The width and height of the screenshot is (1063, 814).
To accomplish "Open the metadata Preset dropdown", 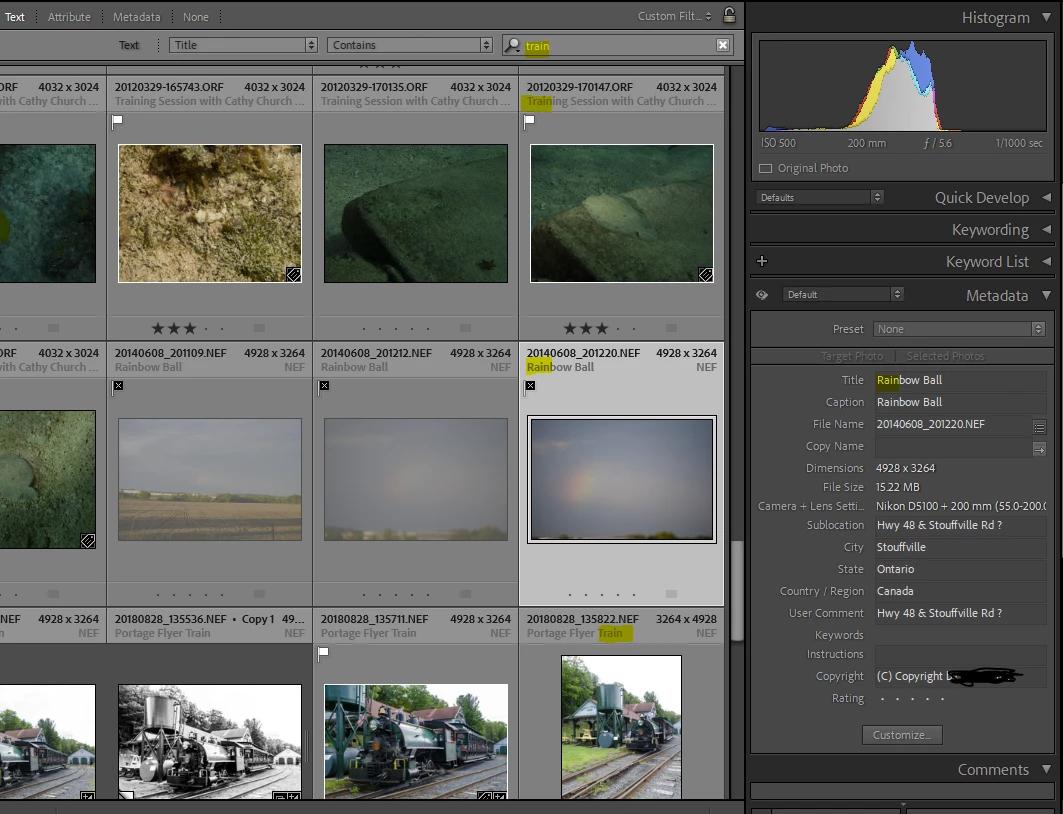I will pyautogui.click(x=958, y=329).
